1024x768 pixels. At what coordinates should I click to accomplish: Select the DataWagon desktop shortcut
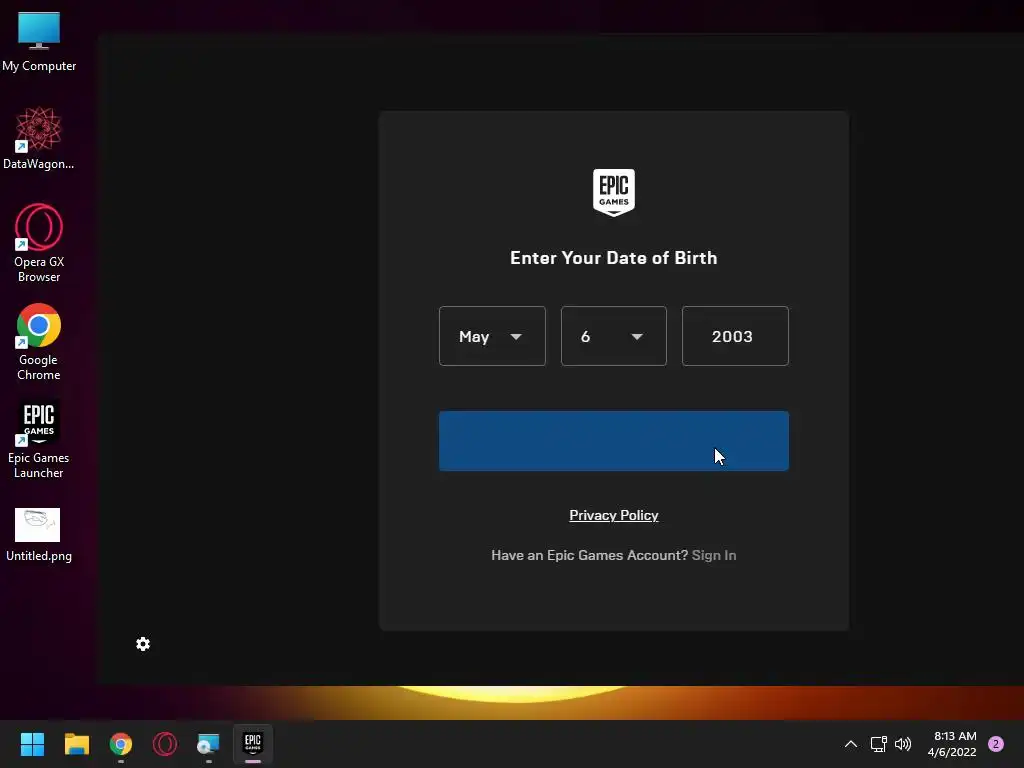[x=39, y=138]
